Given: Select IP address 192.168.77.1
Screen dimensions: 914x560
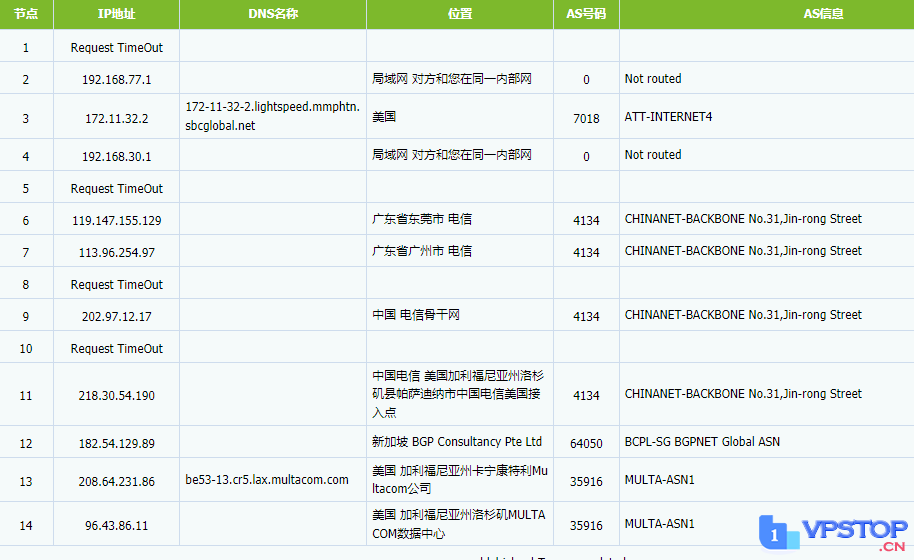Looking at the screenshot, I should coord(117,79).
